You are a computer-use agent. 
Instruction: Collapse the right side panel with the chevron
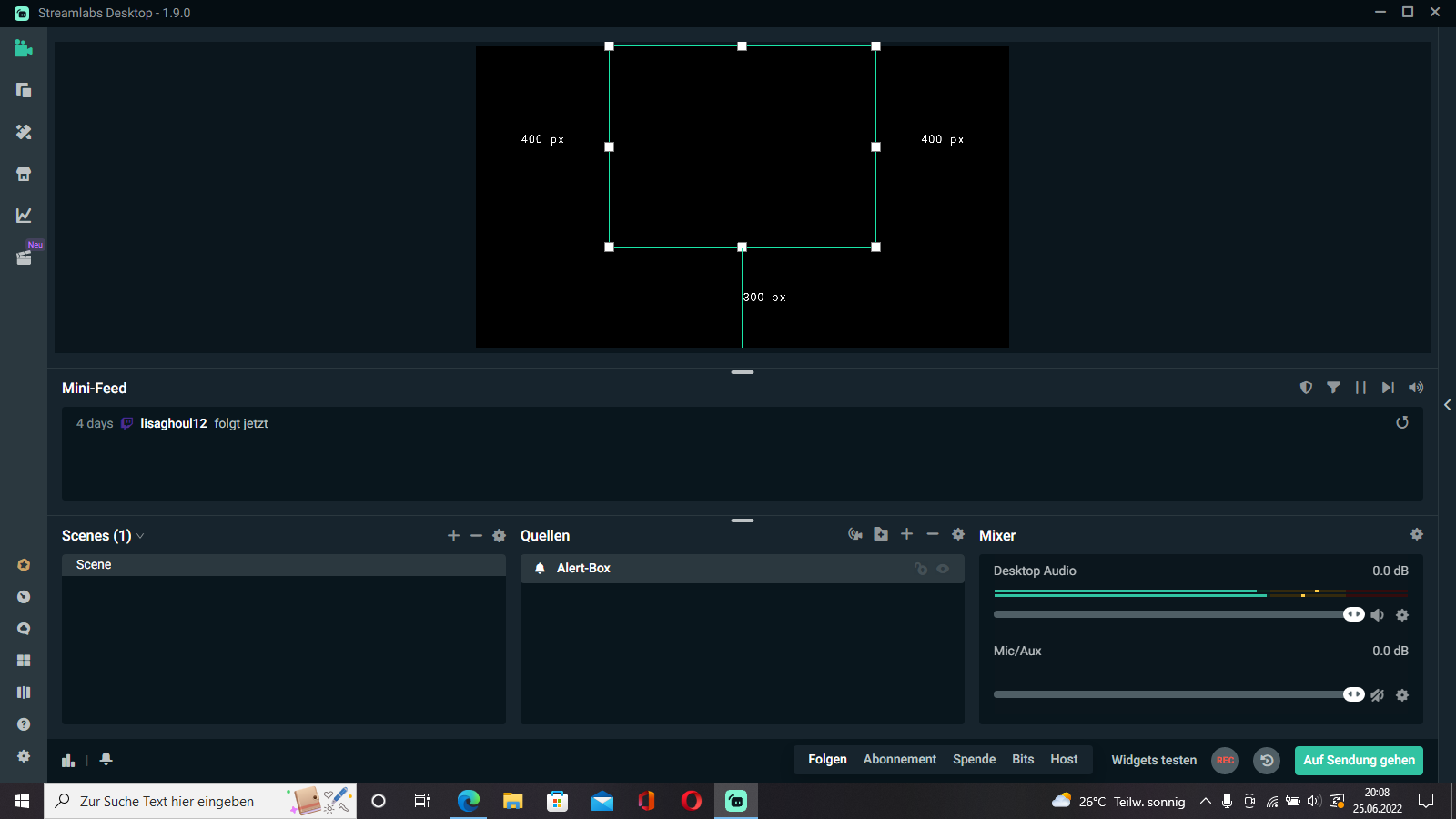(1447, 405)
